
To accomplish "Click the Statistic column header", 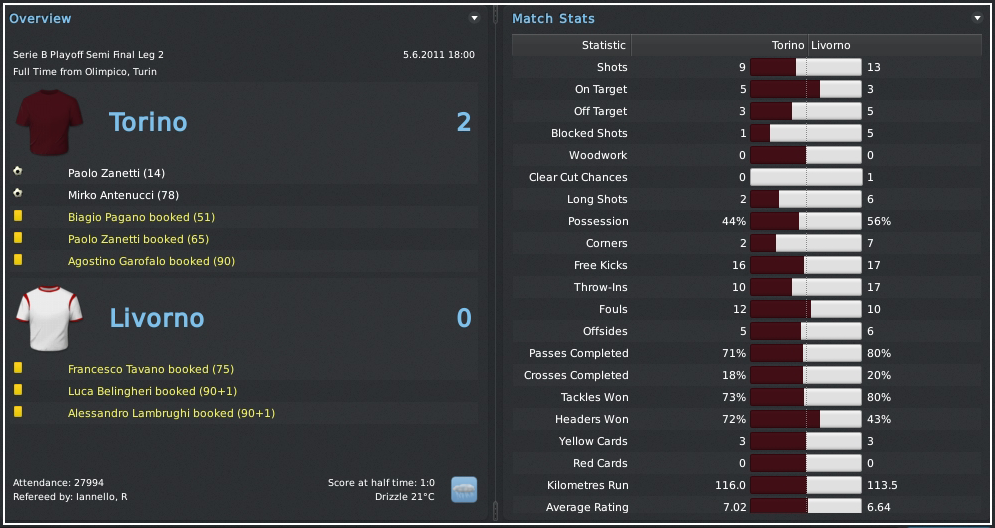I will pos(603,45).
